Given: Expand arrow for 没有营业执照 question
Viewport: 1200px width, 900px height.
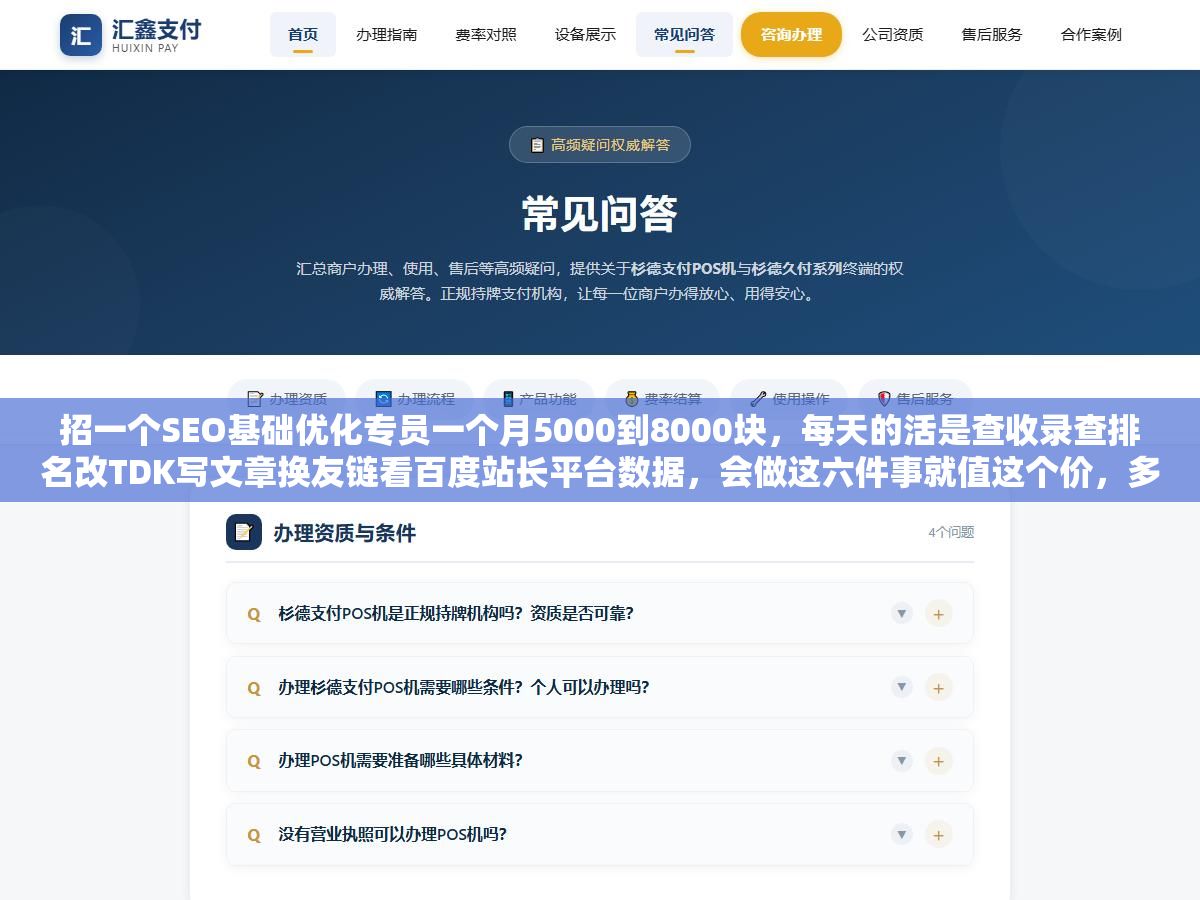Looking at the screenshot, I should (x=902, y=834).
